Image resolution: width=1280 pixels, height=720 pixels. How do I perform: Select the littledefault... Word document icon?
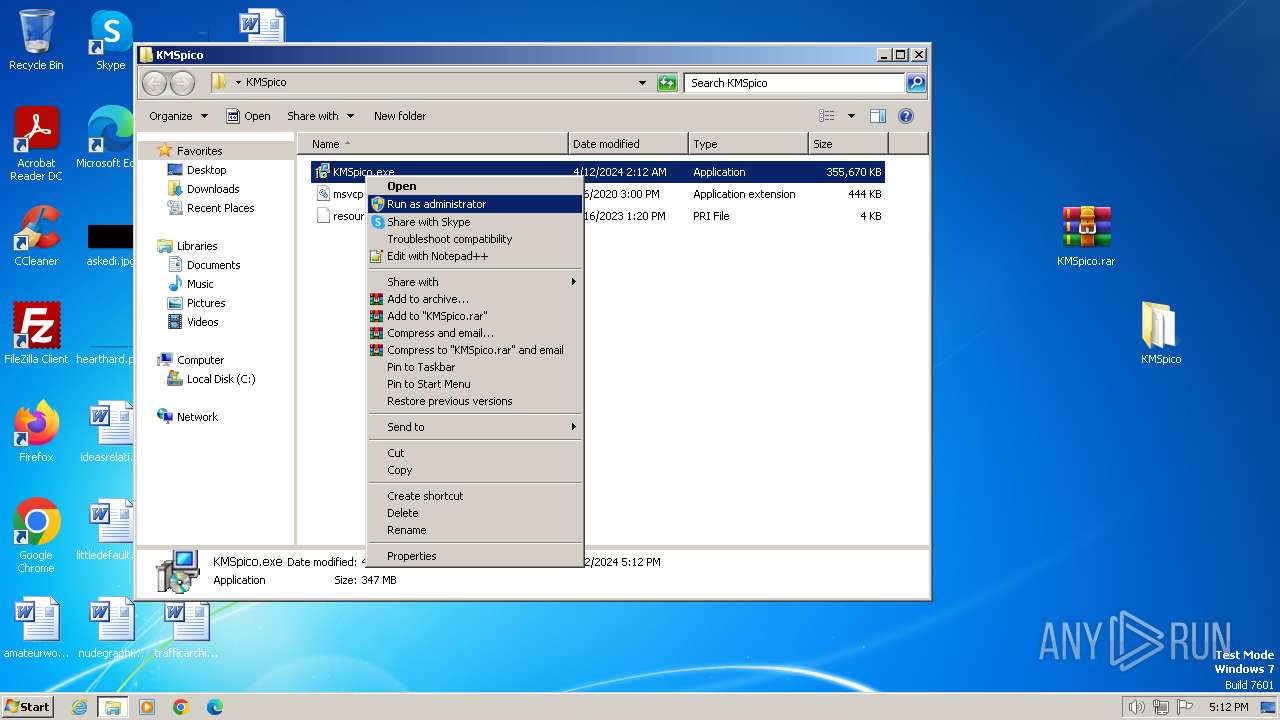(108, 529)
